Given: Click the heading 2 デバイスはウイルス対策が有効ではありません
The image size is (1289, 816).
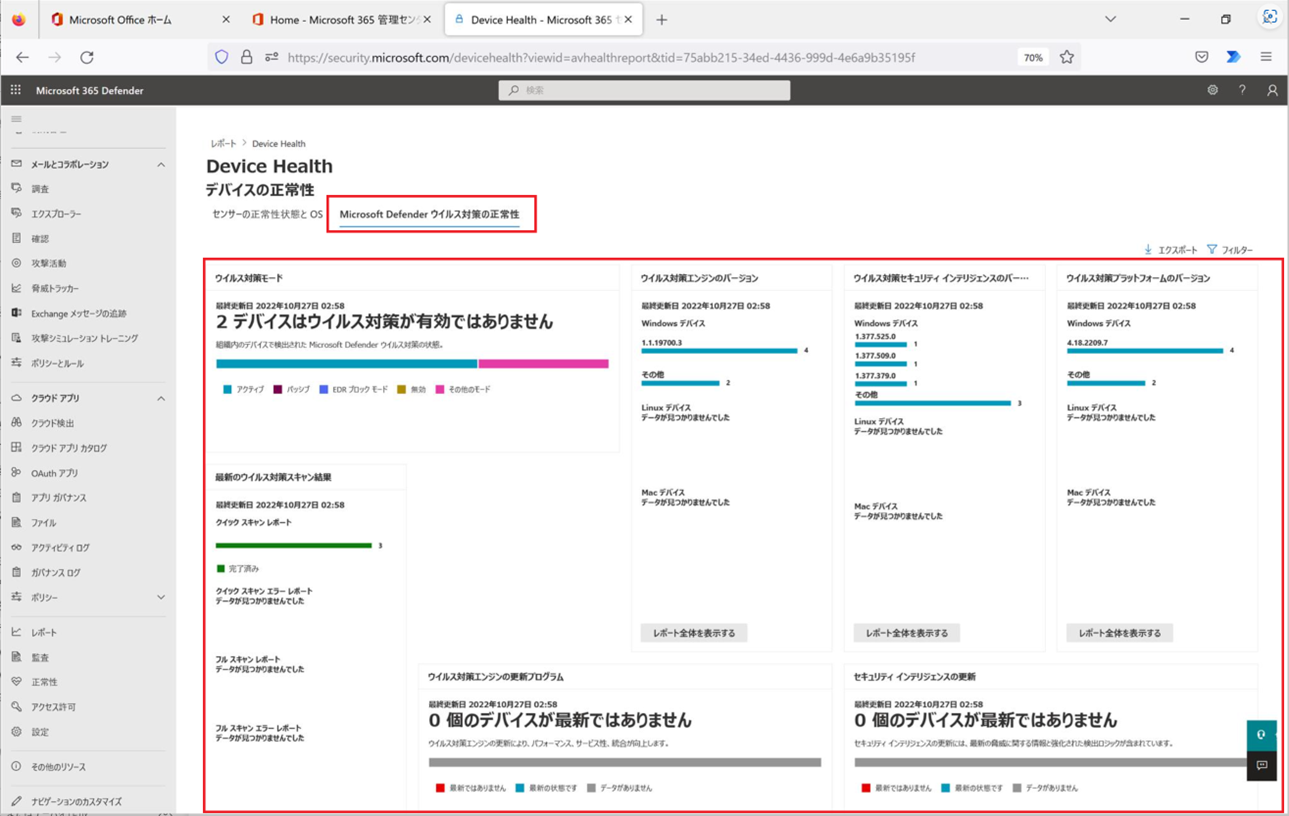Looking at the screenshot, I should 384,322.
